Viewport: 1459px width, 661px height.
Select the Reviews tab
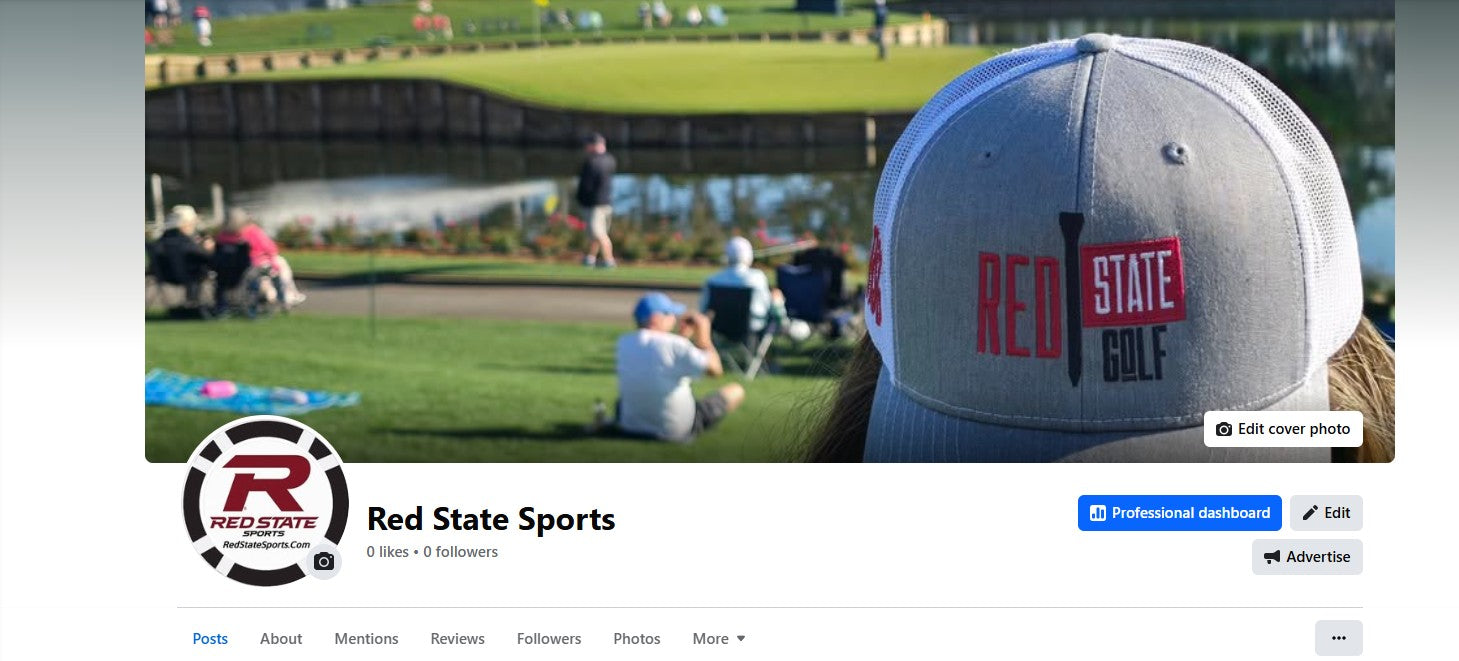point(458,639)
